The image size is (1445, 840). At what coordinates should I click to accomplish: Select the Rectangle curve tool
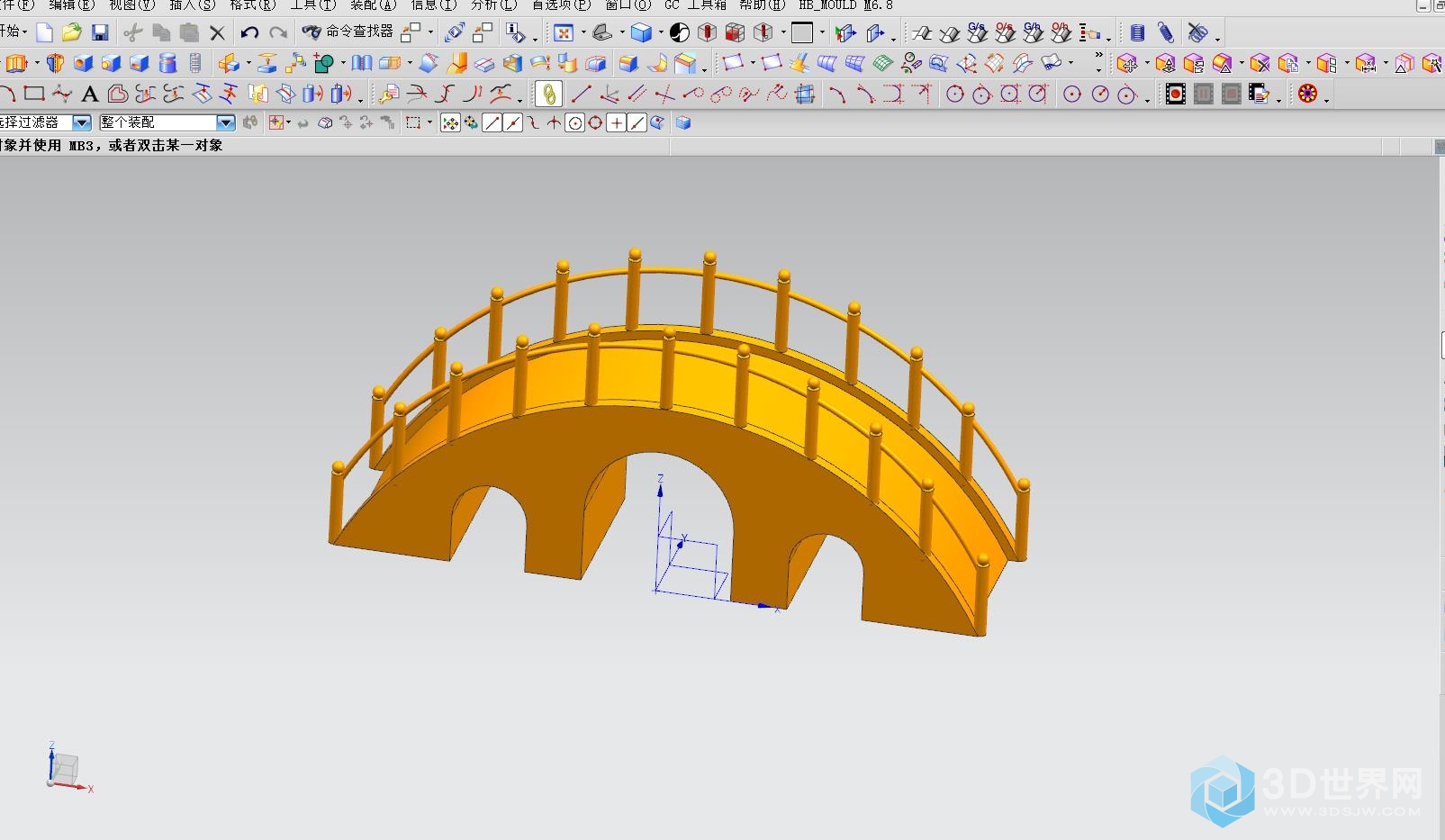point(34,94)
